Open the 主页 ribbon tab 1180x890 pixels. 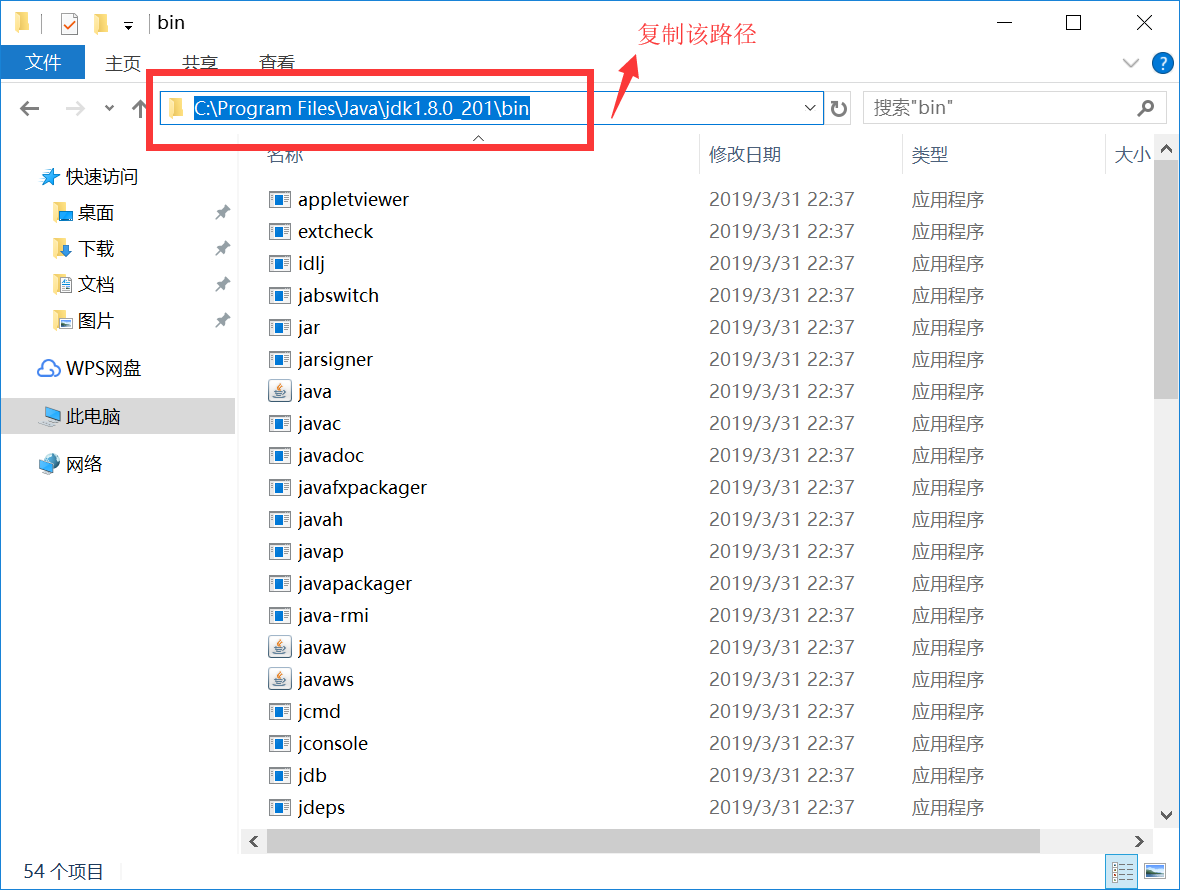[x=123, y=63]
